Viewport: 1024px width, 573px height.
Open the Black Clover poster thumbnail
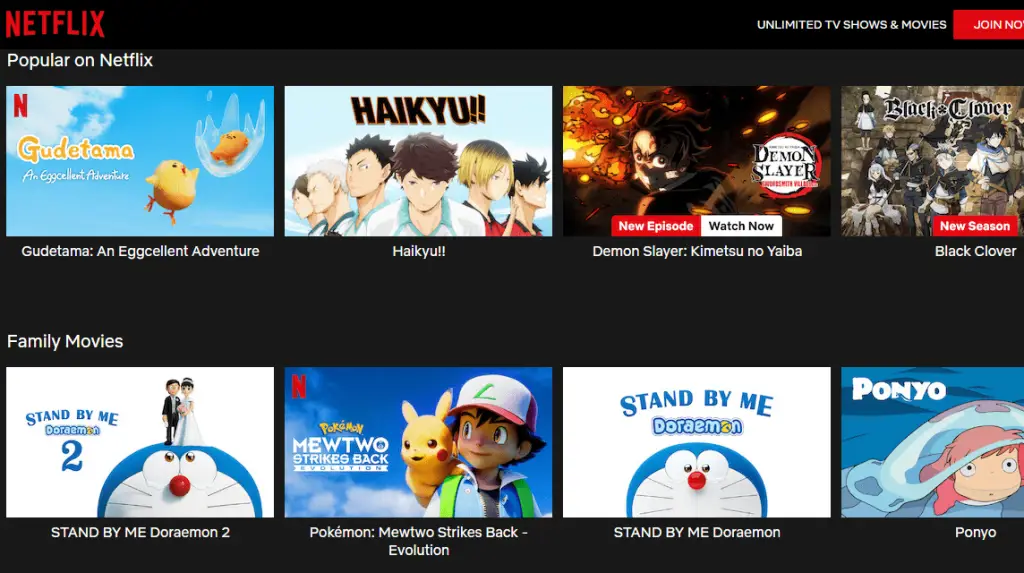(933, 161)
